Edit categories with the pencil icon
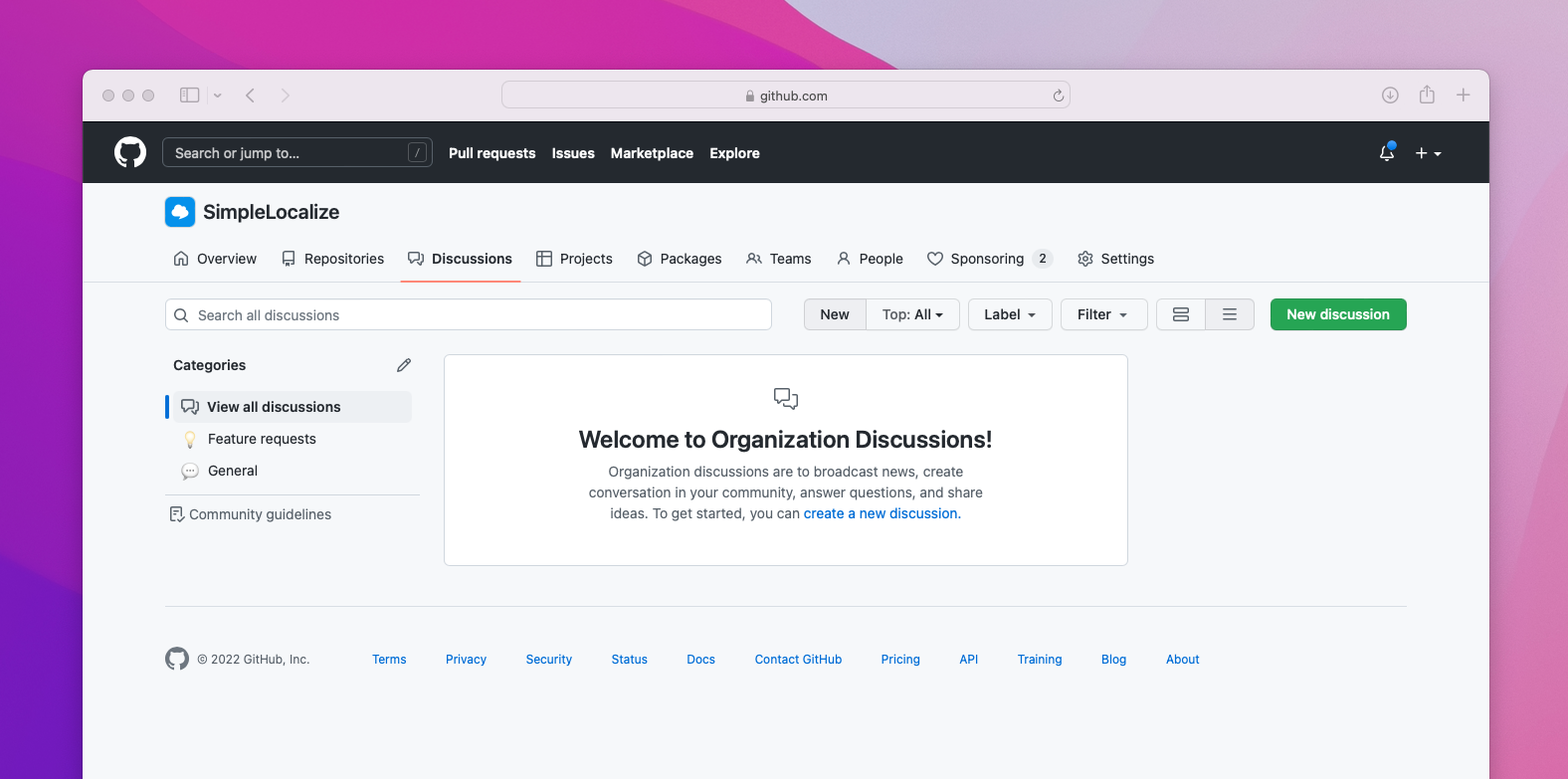The width and height of the screenshot is (1568, 779). click(x=404, y=365)
